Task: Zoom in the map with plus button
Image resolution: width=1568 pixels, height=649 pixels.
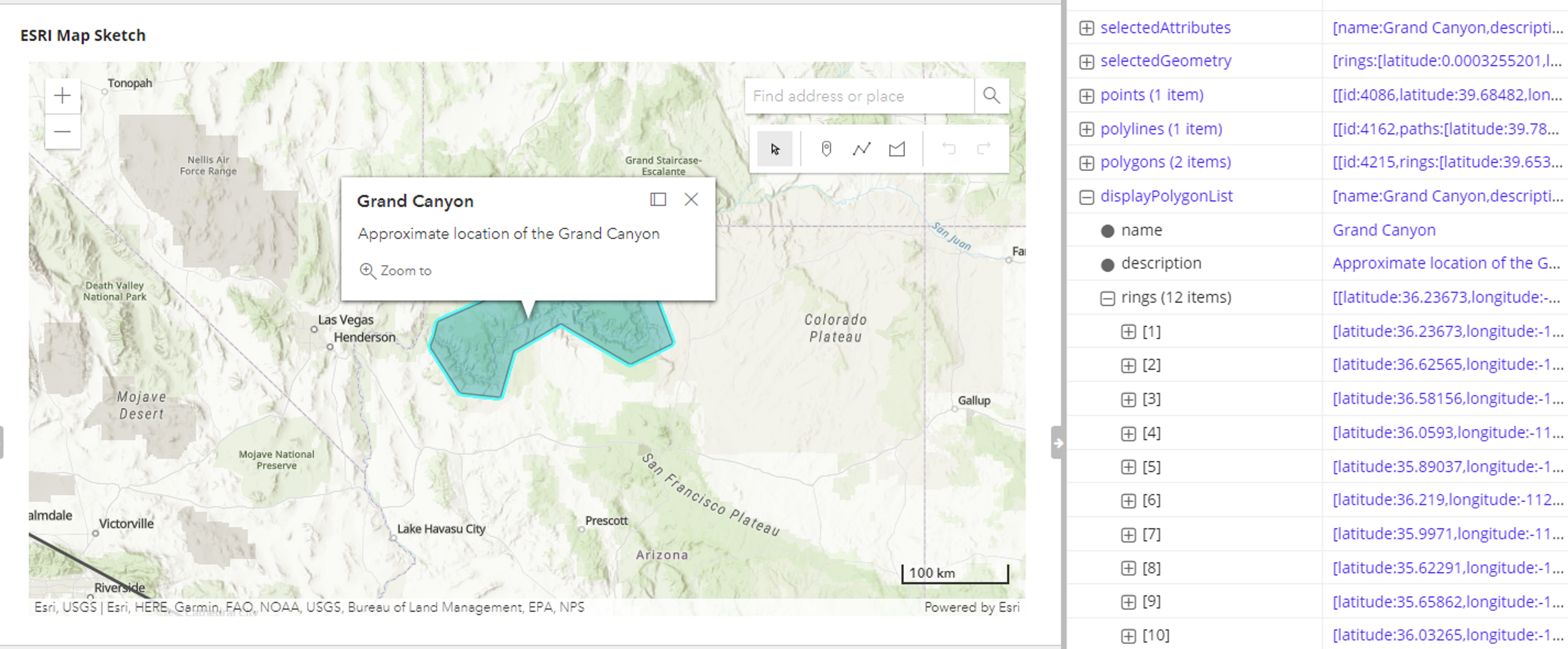Action: point(62,96)
